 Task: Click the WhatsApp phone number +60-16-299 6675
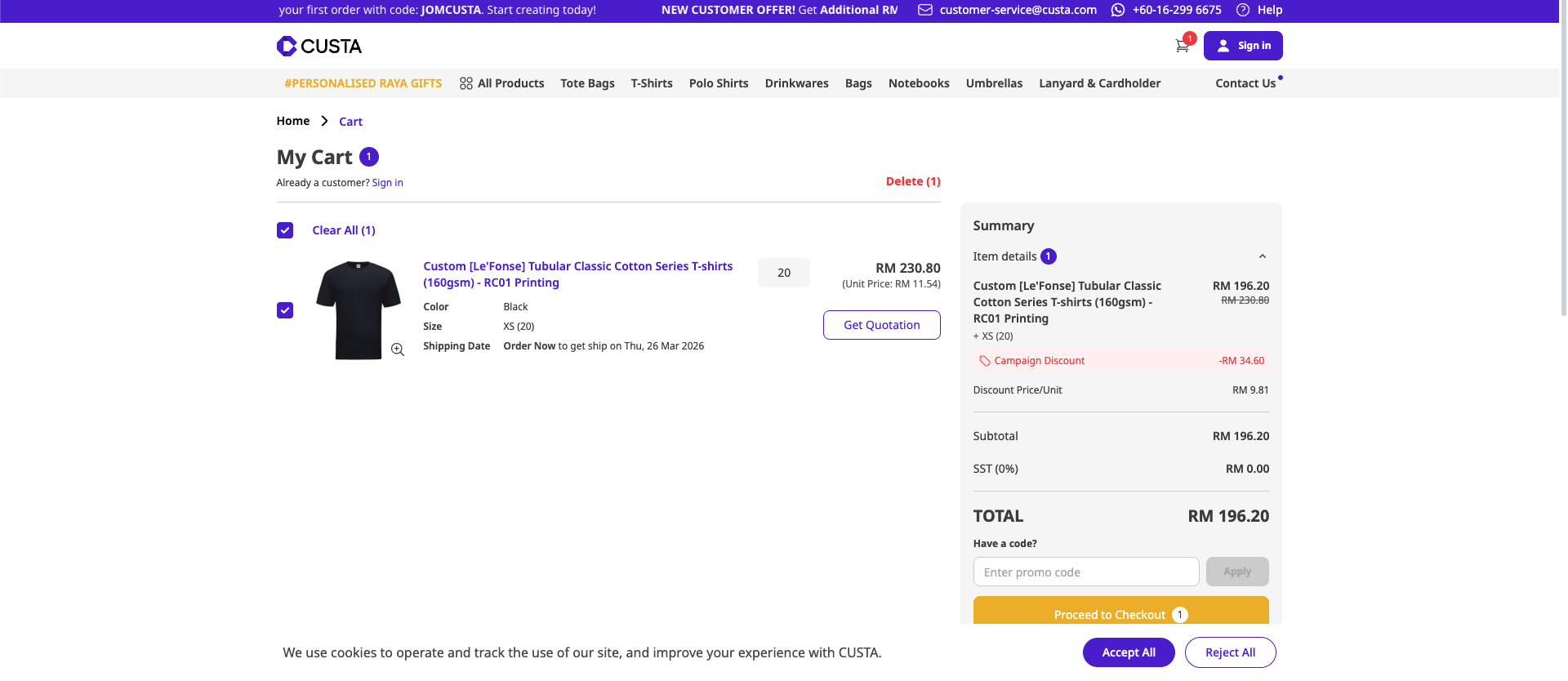point(1177,10)
